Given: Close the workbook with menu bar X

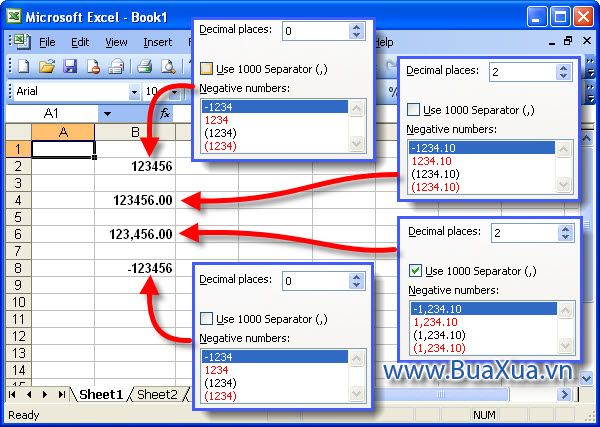Looking at the screenshot, I should coord(587,41).
